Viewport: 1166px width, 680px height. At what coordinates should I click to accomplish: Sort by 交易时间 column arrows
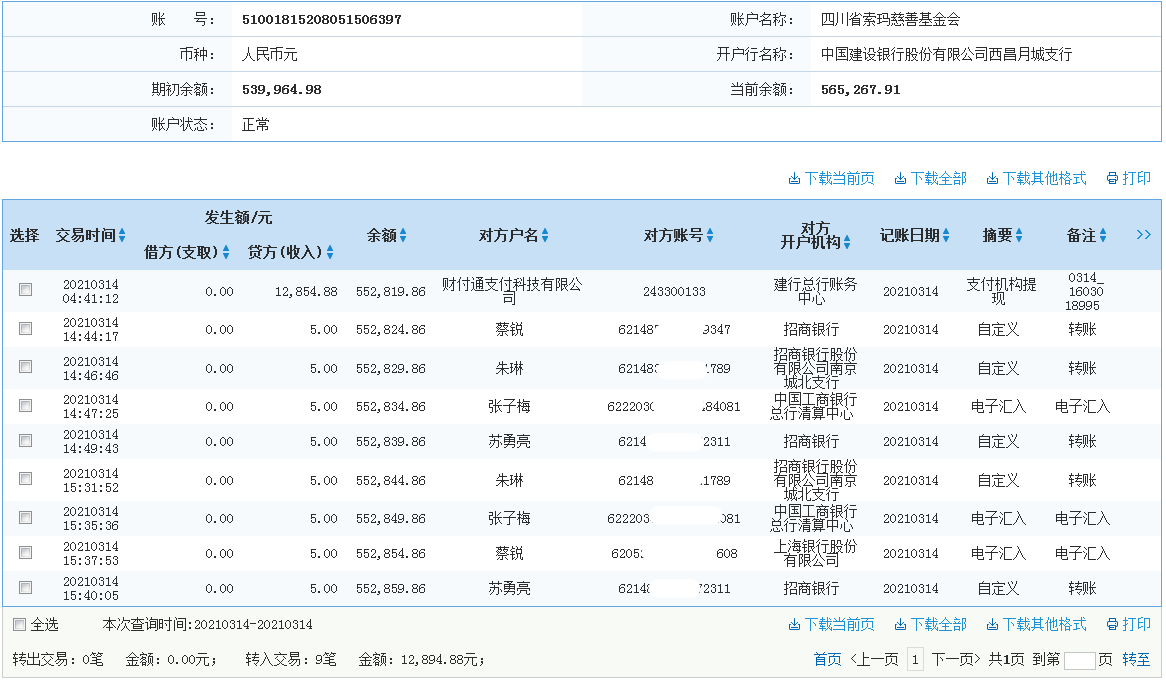(122, 236)
